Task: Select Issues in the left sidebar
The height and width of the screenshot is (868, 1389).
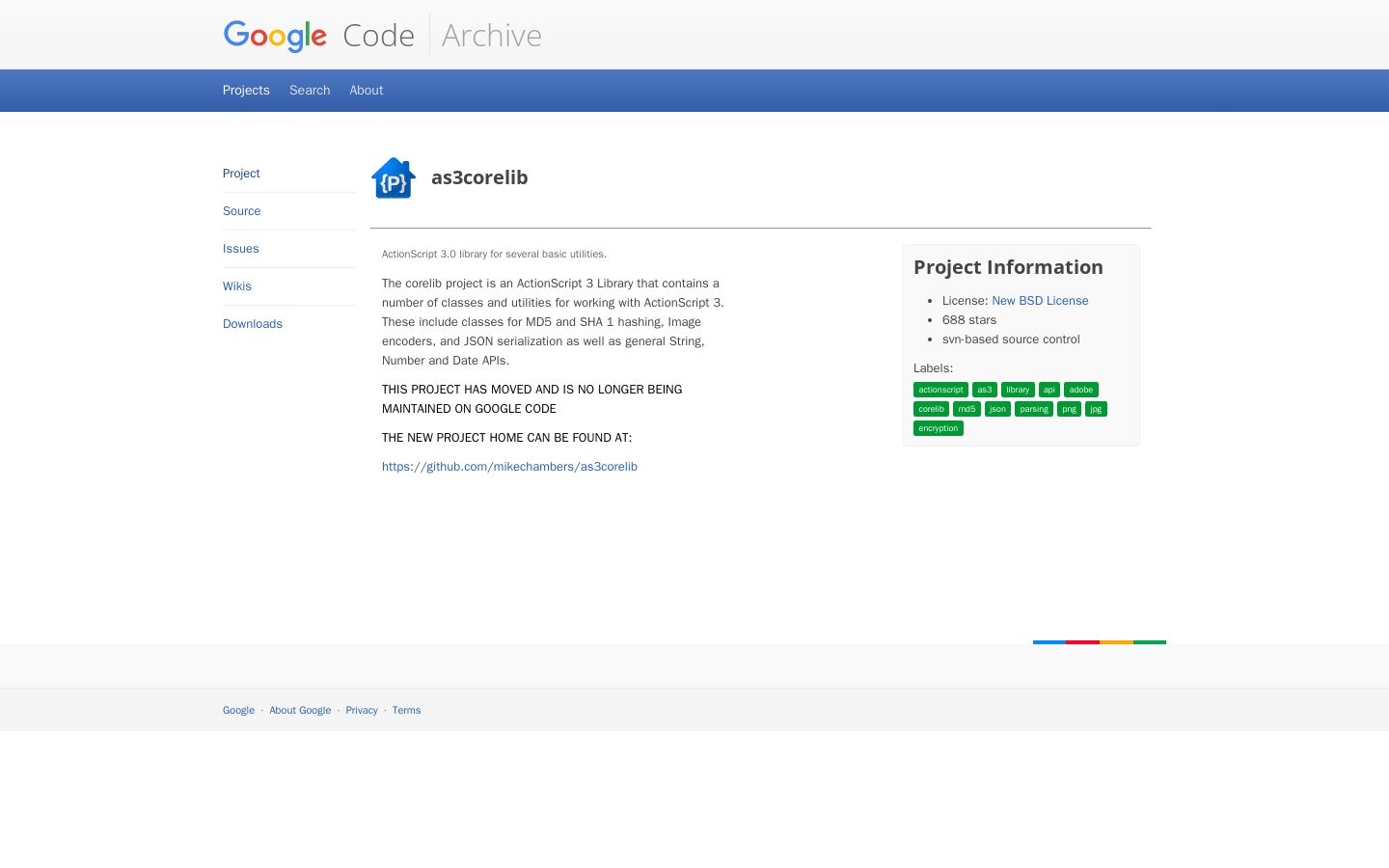Action: (x=241, y=249)
